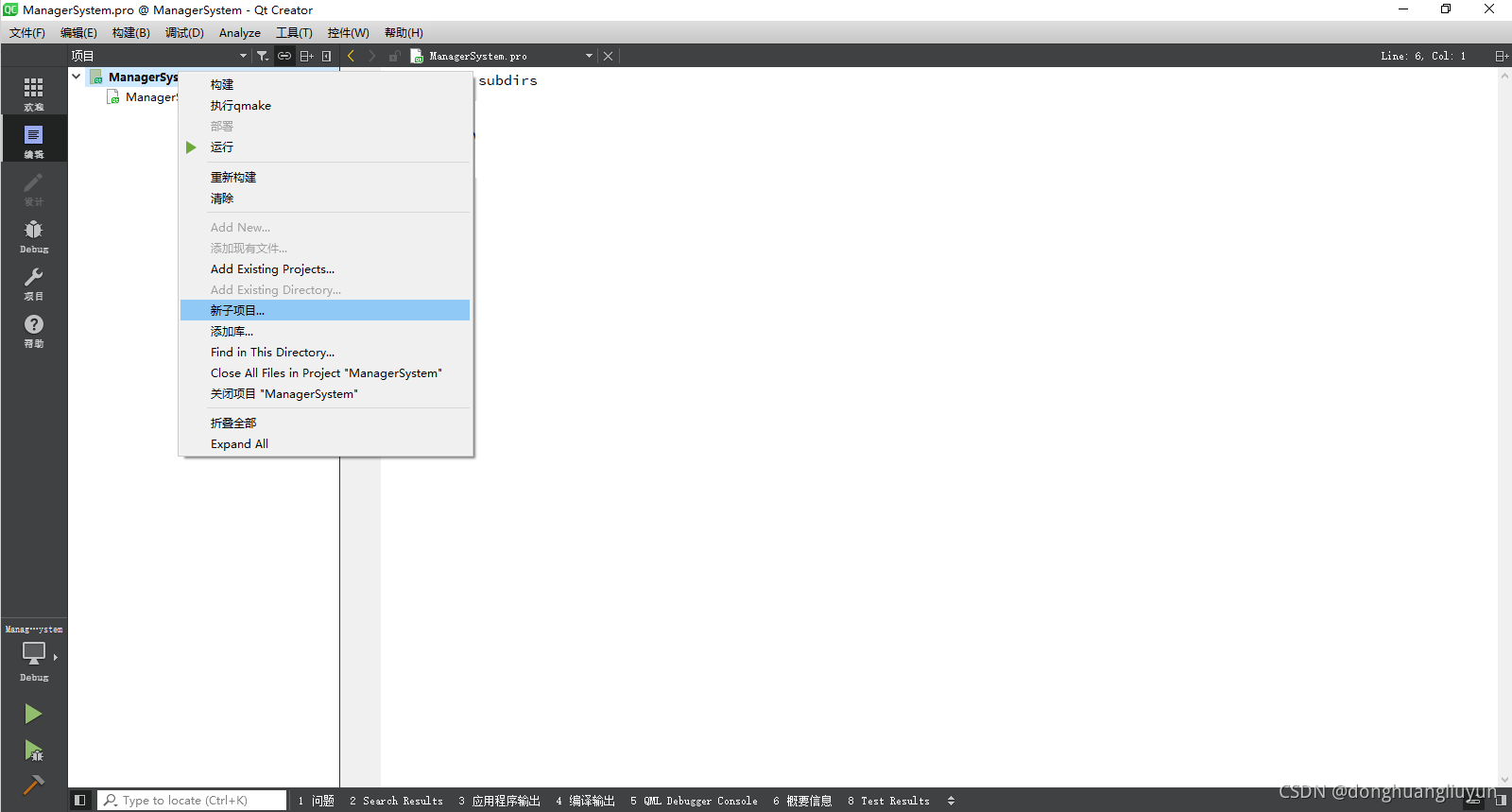Viewport: 1512px width, 812px height.
Task: Click the Type to locate field
Action: [192, 801]
